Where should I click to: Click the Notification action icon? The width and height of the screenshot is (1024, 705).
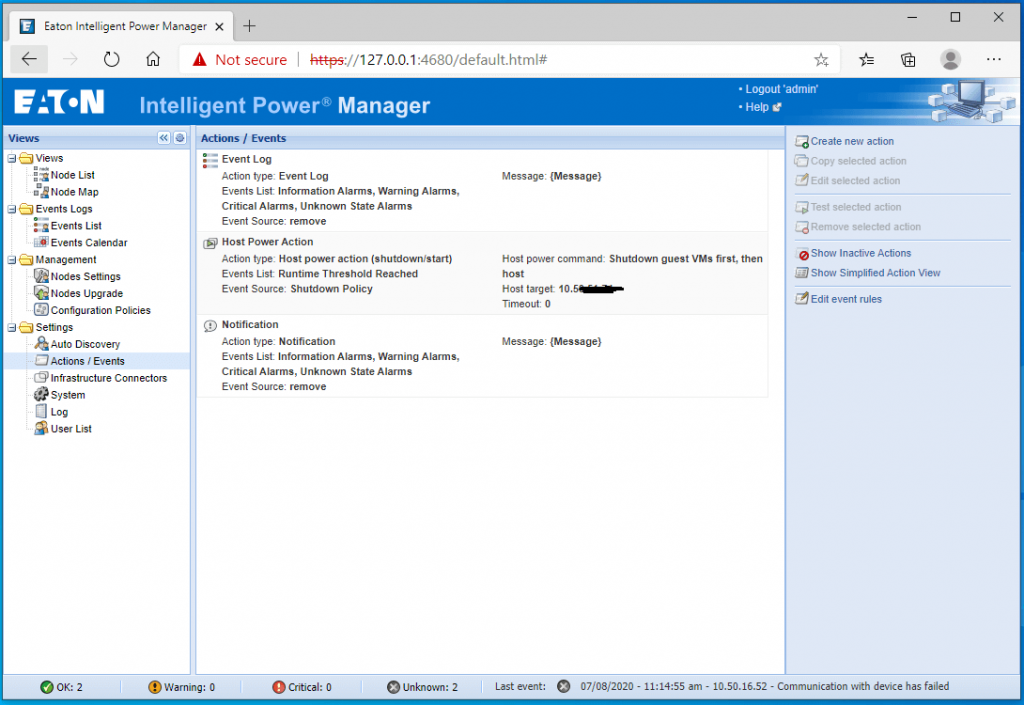210,326
